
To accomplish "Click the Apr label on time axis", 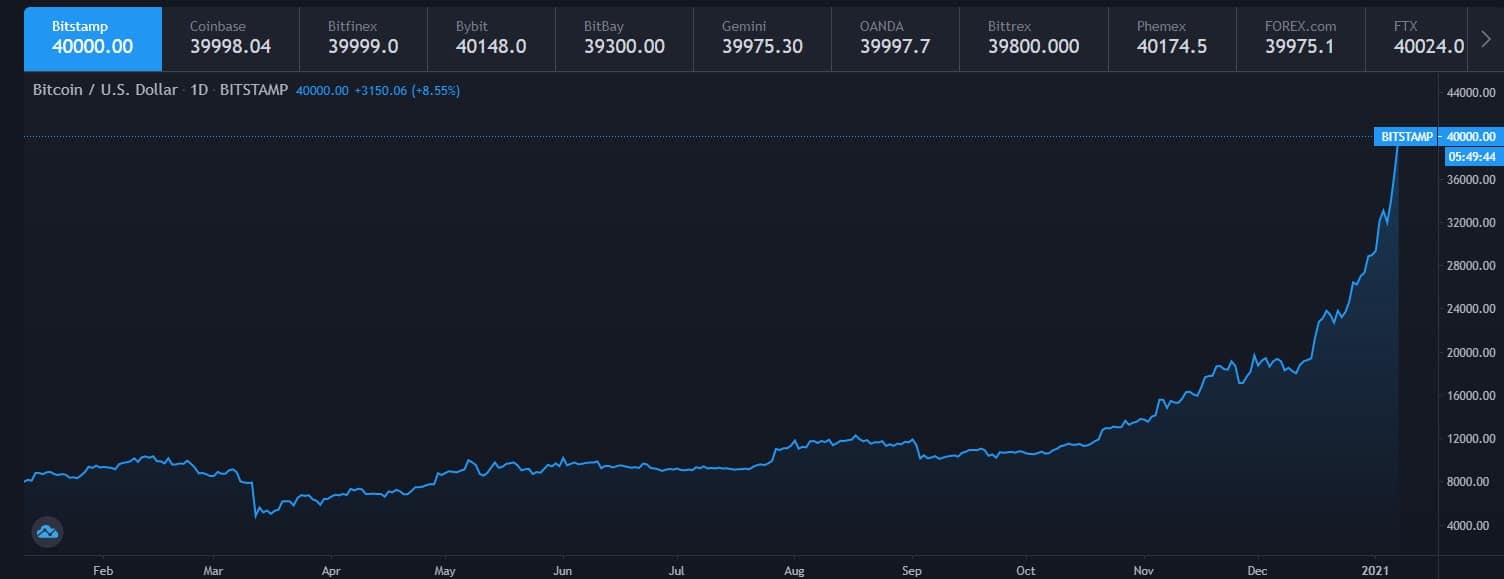I will pyautogui.click(x=331, y=569).
